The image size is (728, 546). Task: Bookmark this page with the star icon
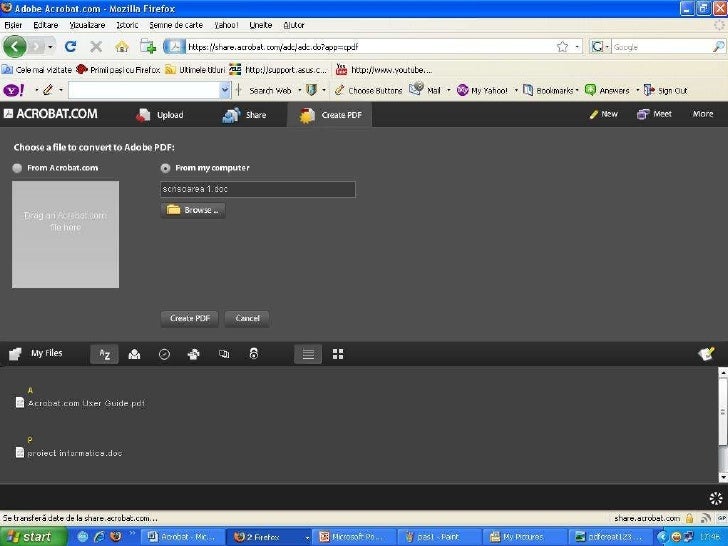pyautogui.click(x=562, y=46)
